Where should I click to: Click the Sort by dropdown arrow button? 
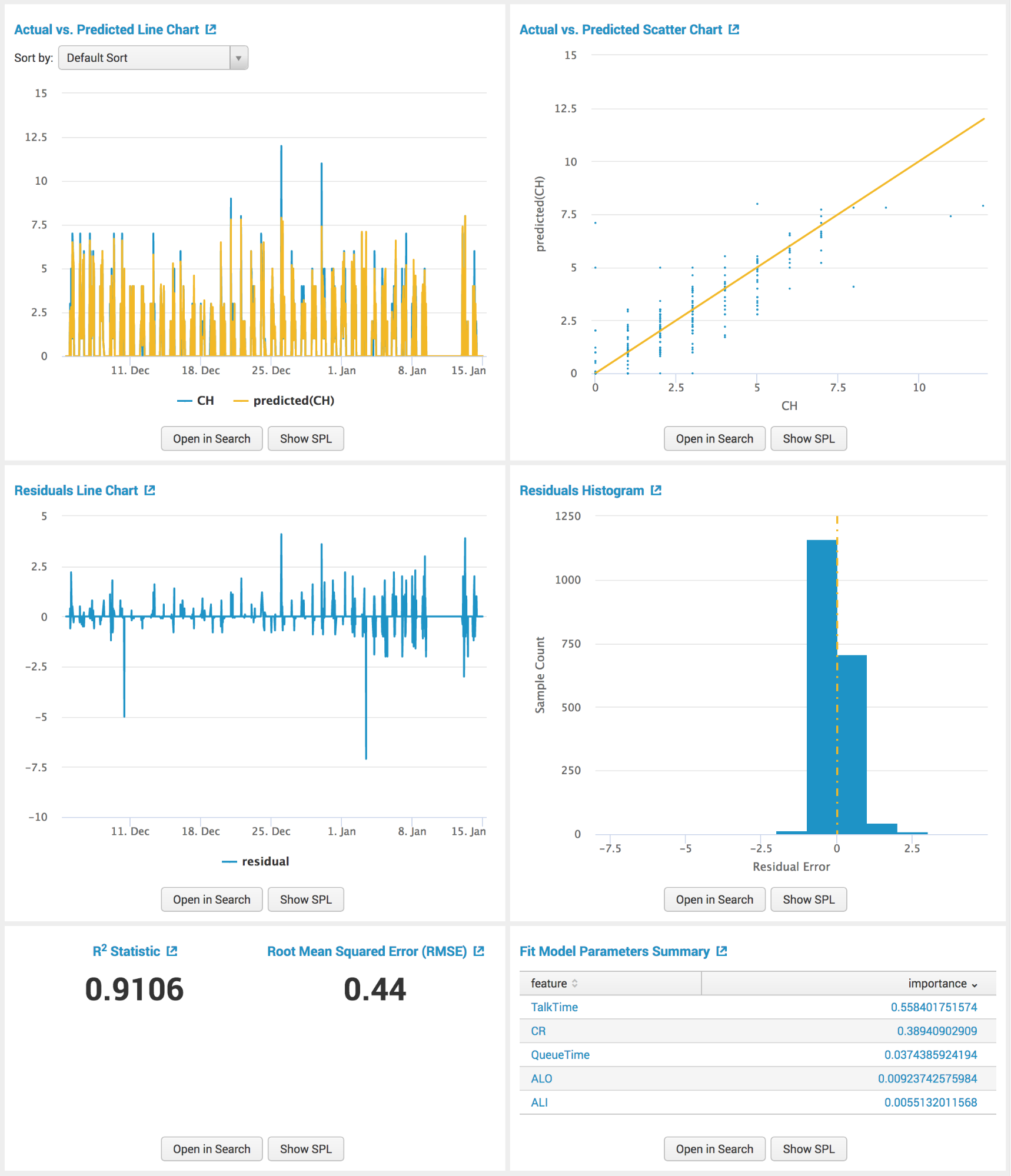click(x=238, y=58)
